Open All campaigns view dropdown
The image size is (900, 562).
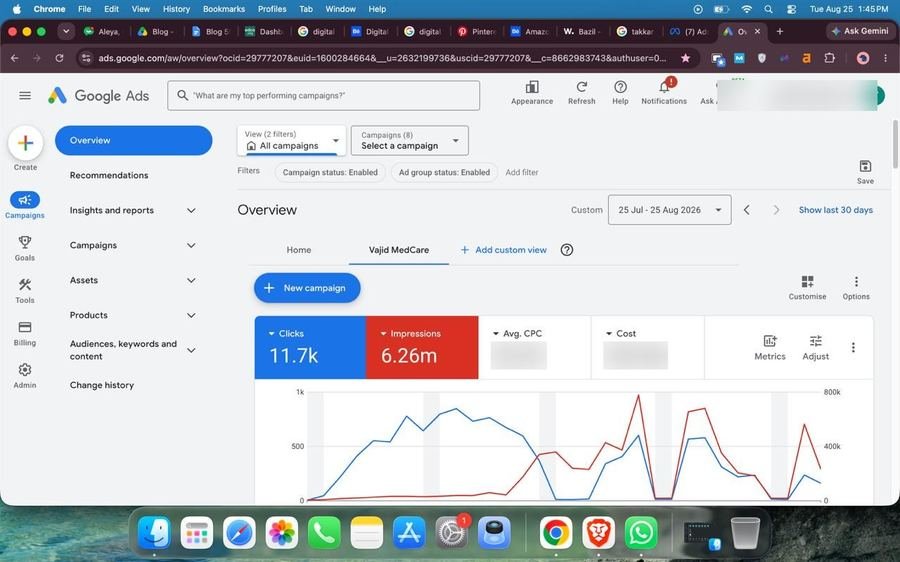click(x=292, y=141)
